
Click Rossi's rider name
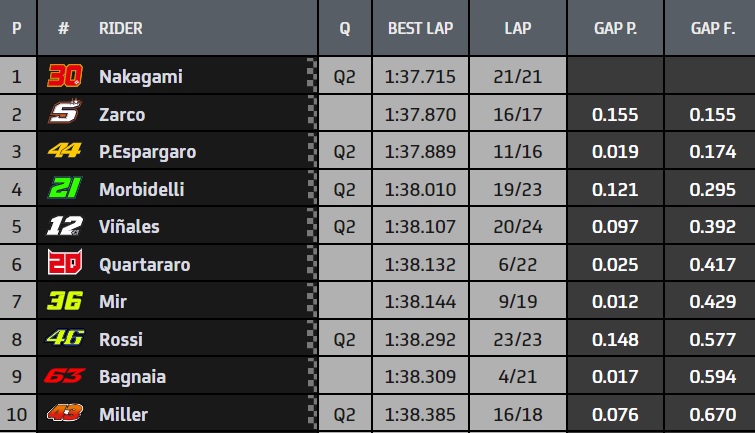(x=119, y=339)
